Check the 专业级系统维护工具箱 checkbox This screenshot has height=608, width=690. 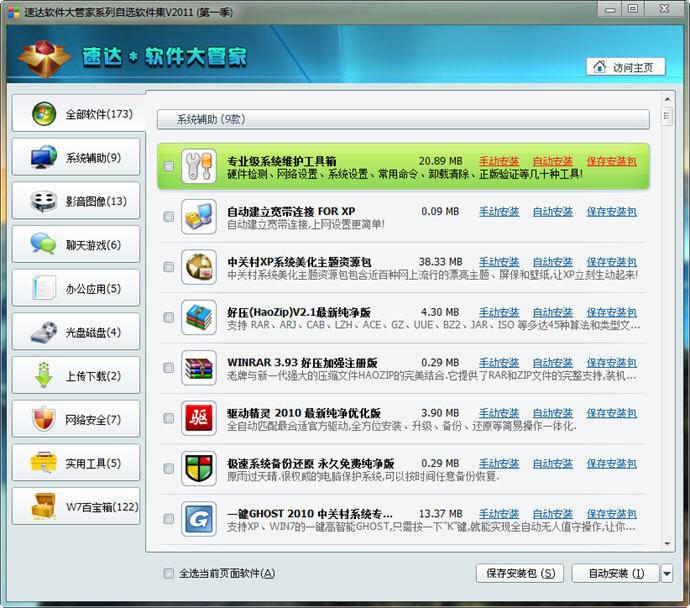pyautogui.click(x=169, y=166)
